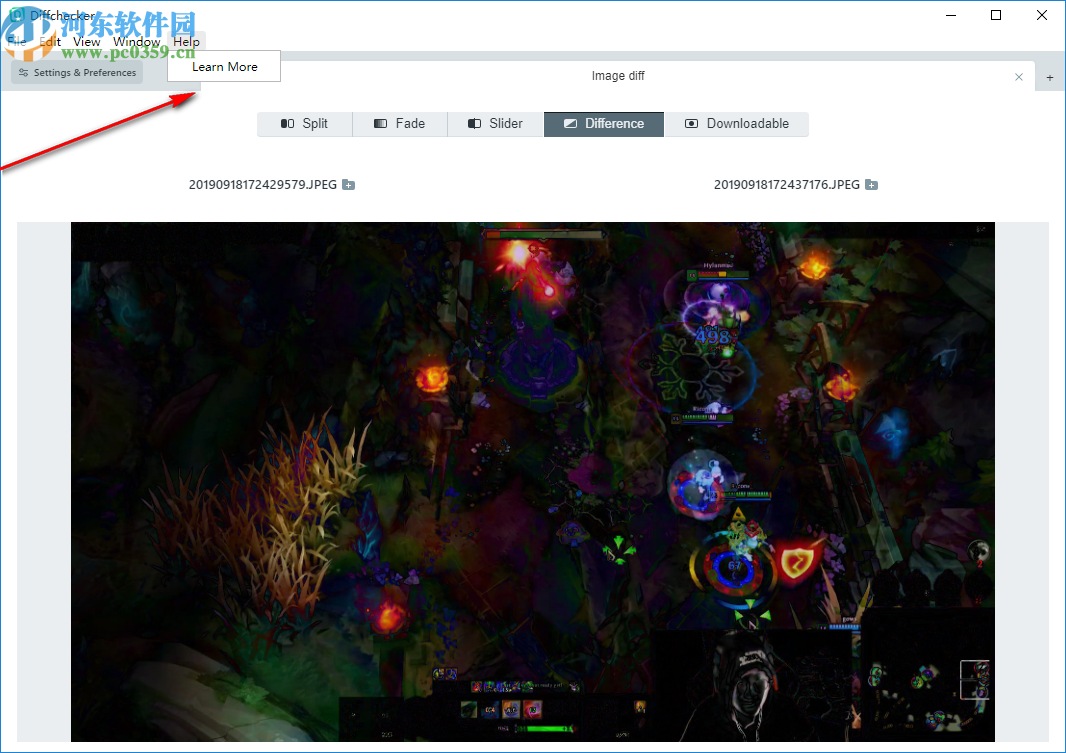The width and height of the screenshot is (1066, 753).
Task: Click the file name 20190918172429579.JPEG
Action: (262, 185)
